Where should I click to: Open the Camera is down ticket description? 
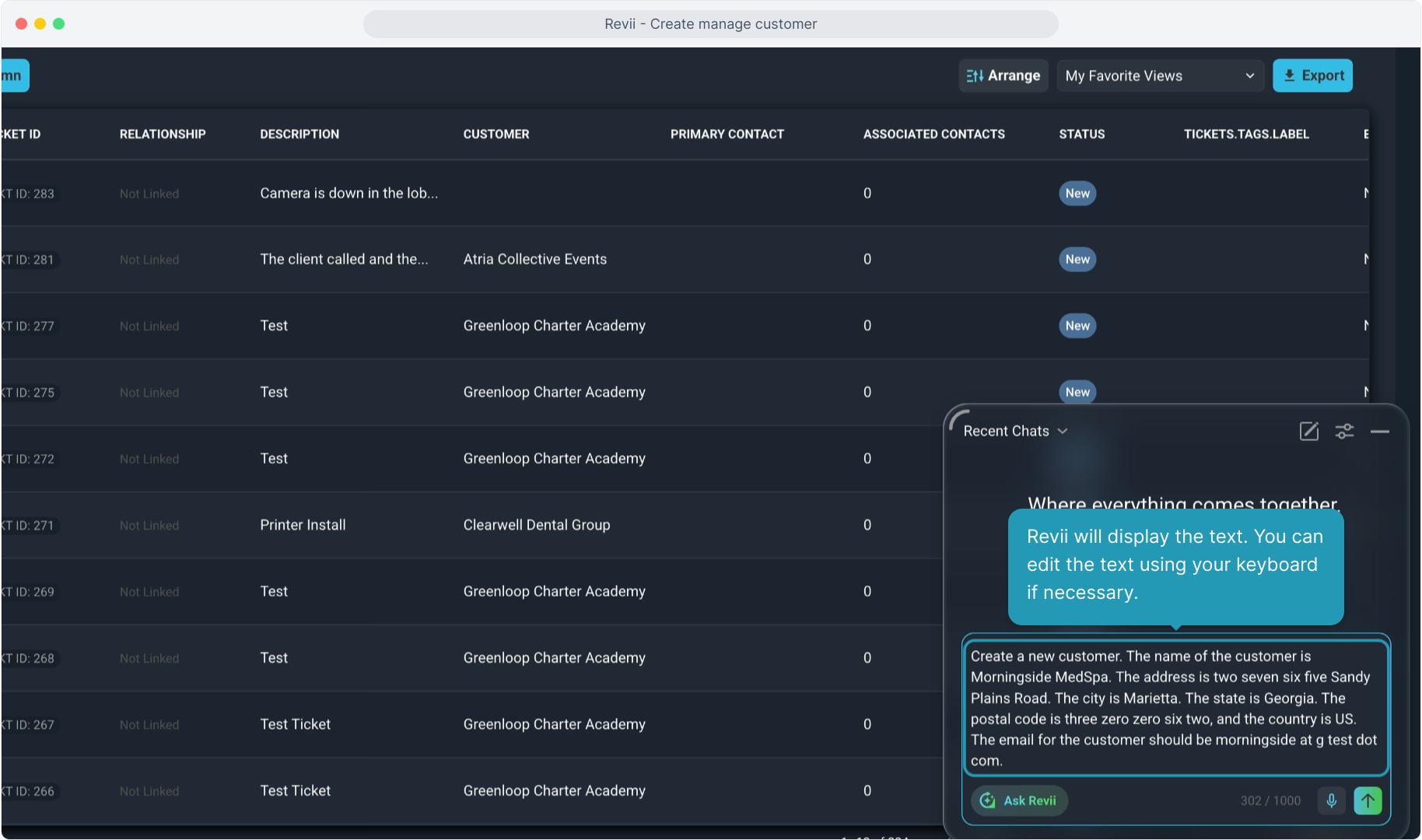348,194
